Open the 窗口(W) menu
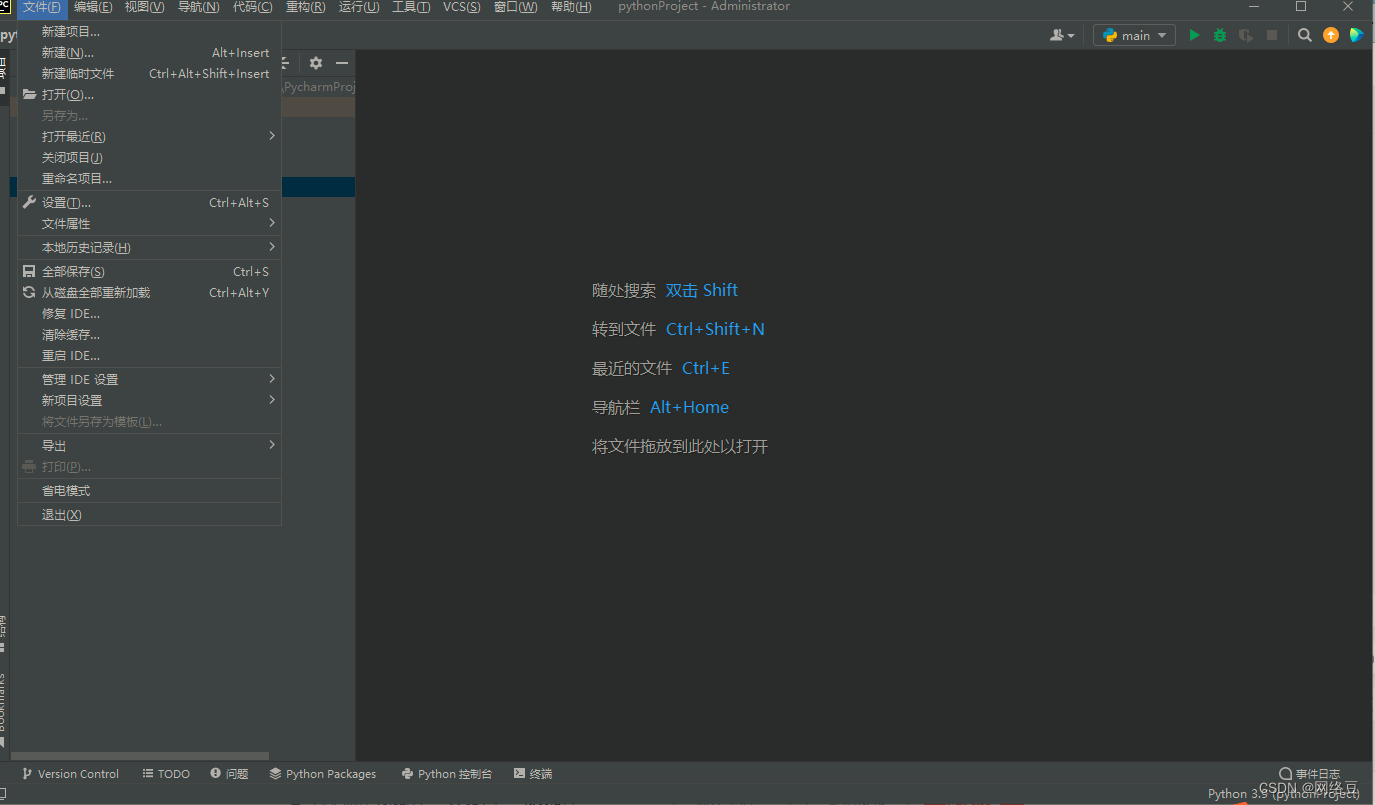The height and width of the screenshot is (805, 1375). click(515, 7)
